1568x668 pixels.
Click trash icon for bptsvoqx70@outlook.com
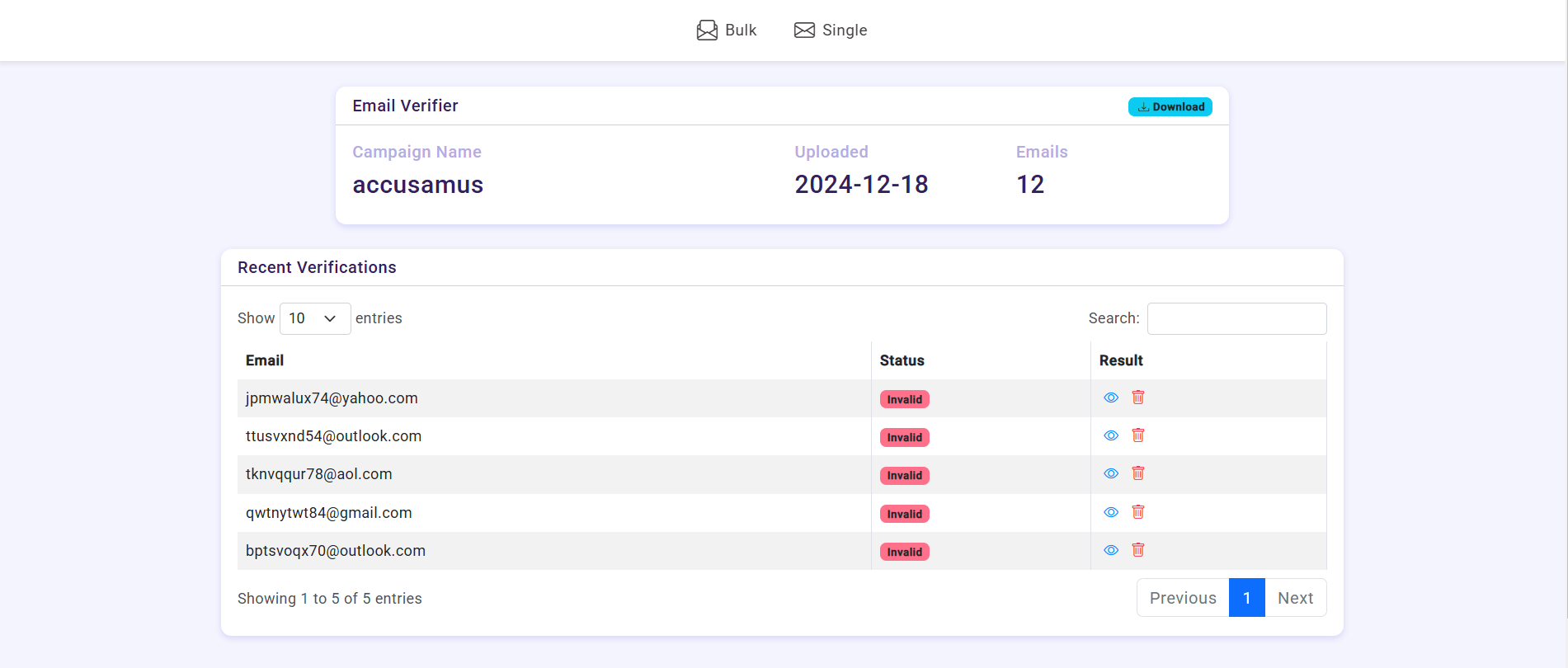tap(1137, 550)
